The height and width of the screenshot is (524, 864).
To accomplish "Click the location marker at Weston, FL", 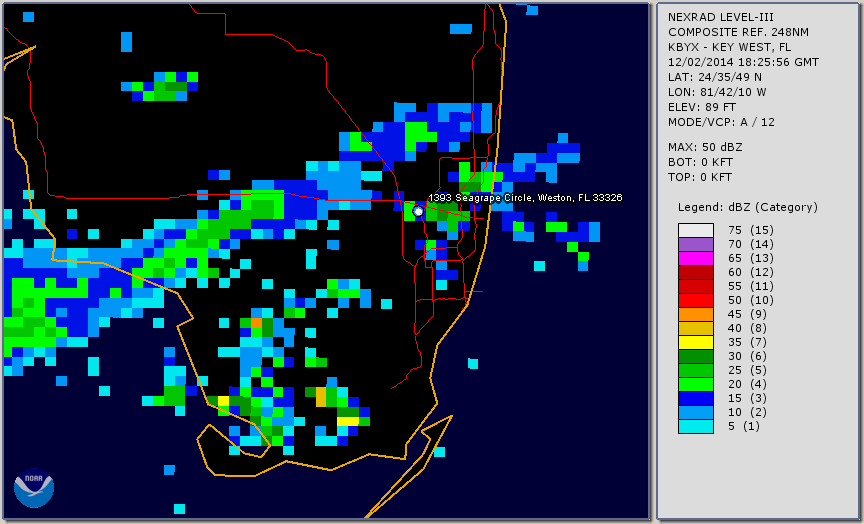I will coord(418,211).
